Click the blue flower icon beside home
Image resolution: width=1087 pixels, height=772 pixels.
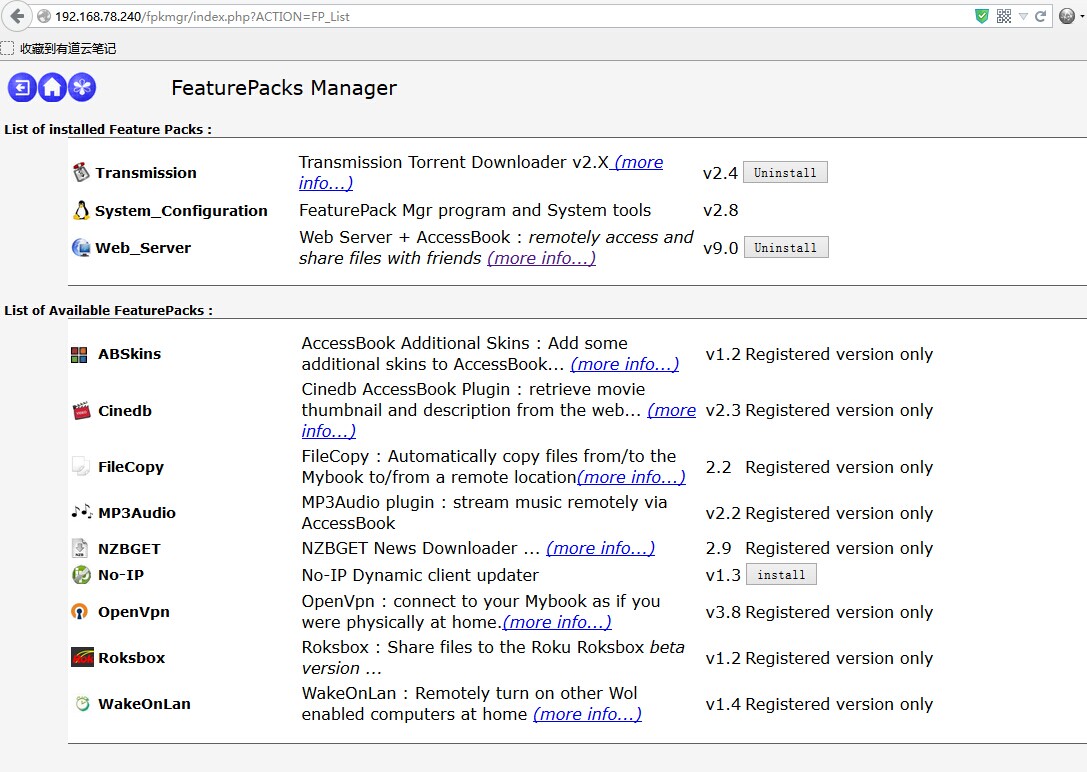[82, 87]
